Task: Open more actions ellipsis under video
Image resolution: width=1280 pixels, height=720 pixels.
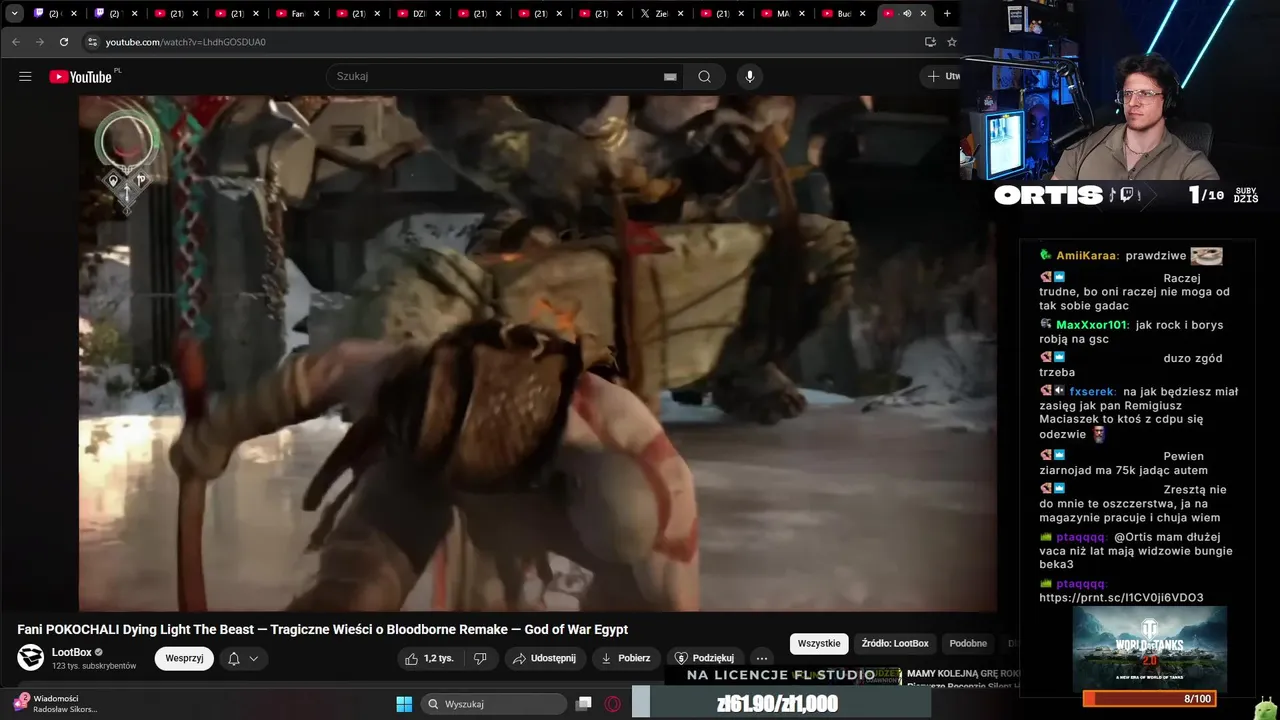Action: 762,658
